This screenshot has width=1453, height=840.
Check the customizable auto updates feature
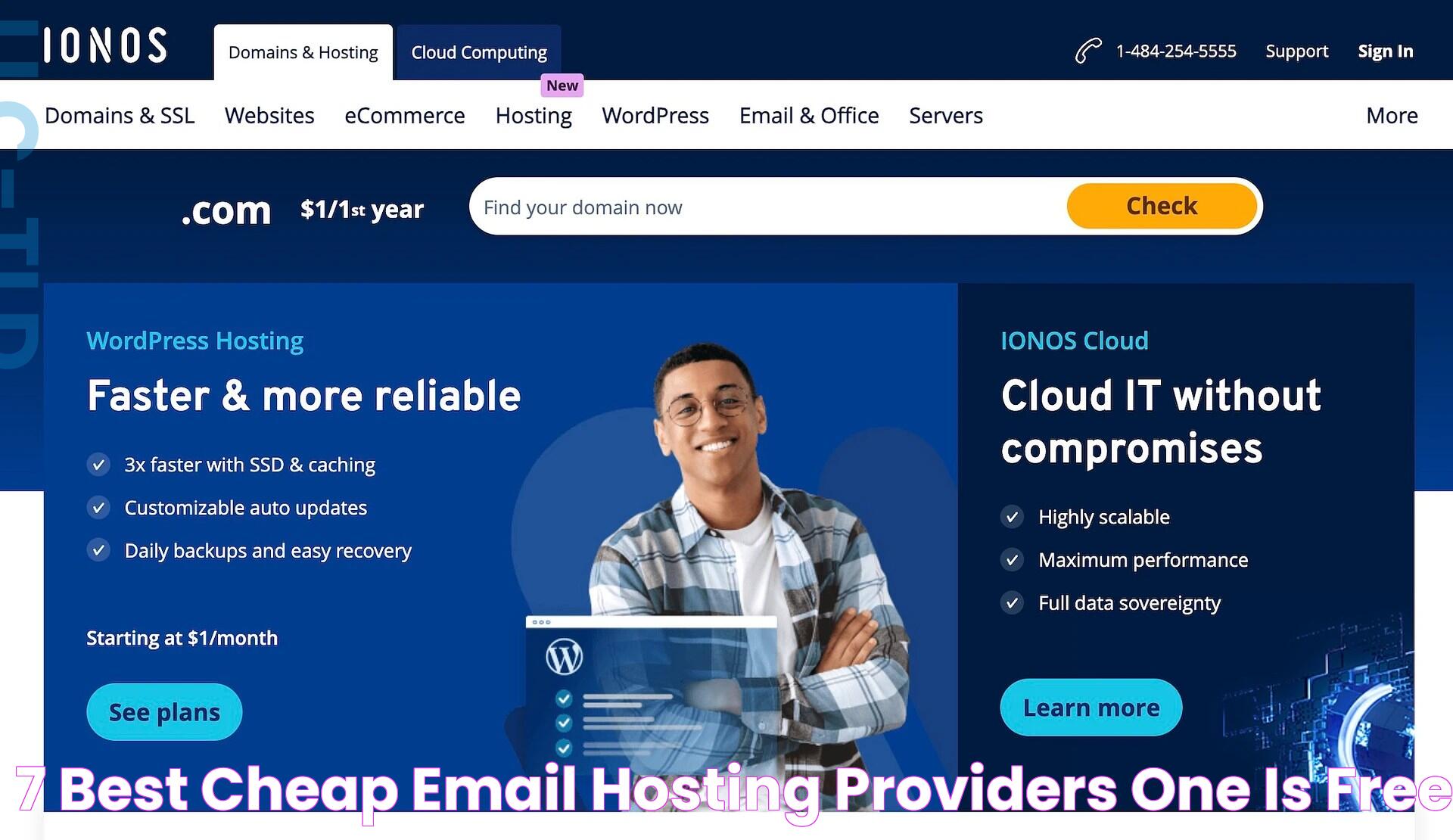98,507
